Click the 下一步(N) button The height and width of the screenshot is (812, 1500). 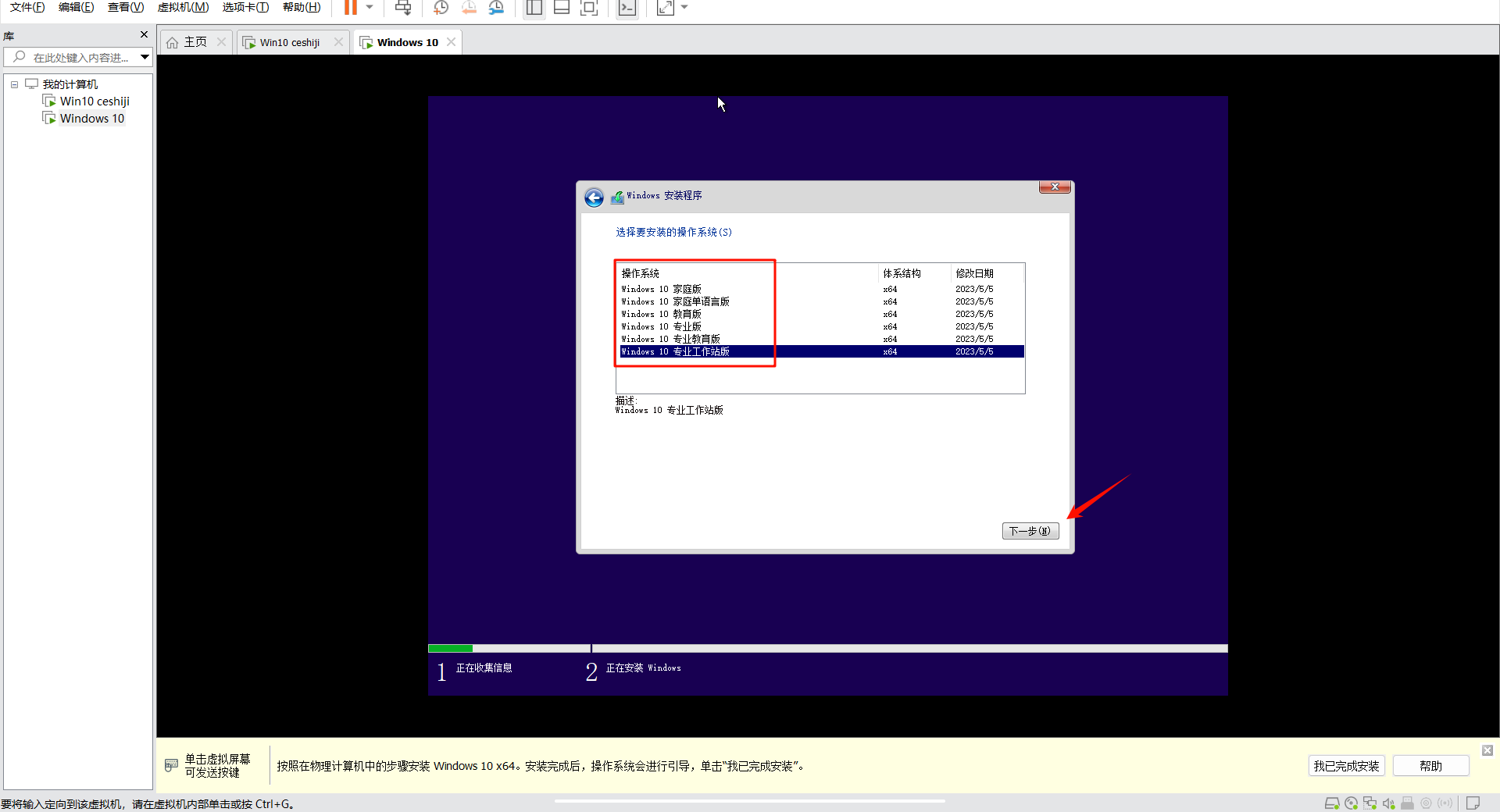click(x=1030, y=531)
